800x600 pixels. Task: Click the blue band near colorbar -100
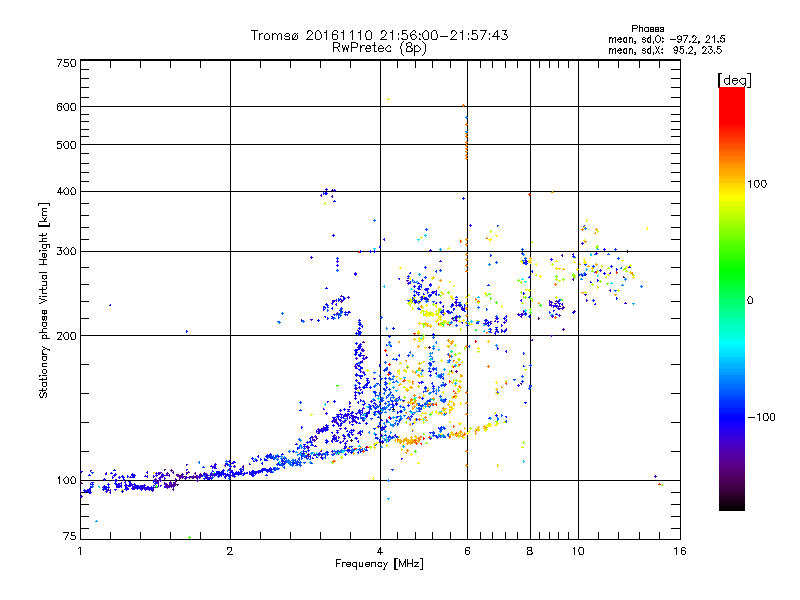[732, 417]
